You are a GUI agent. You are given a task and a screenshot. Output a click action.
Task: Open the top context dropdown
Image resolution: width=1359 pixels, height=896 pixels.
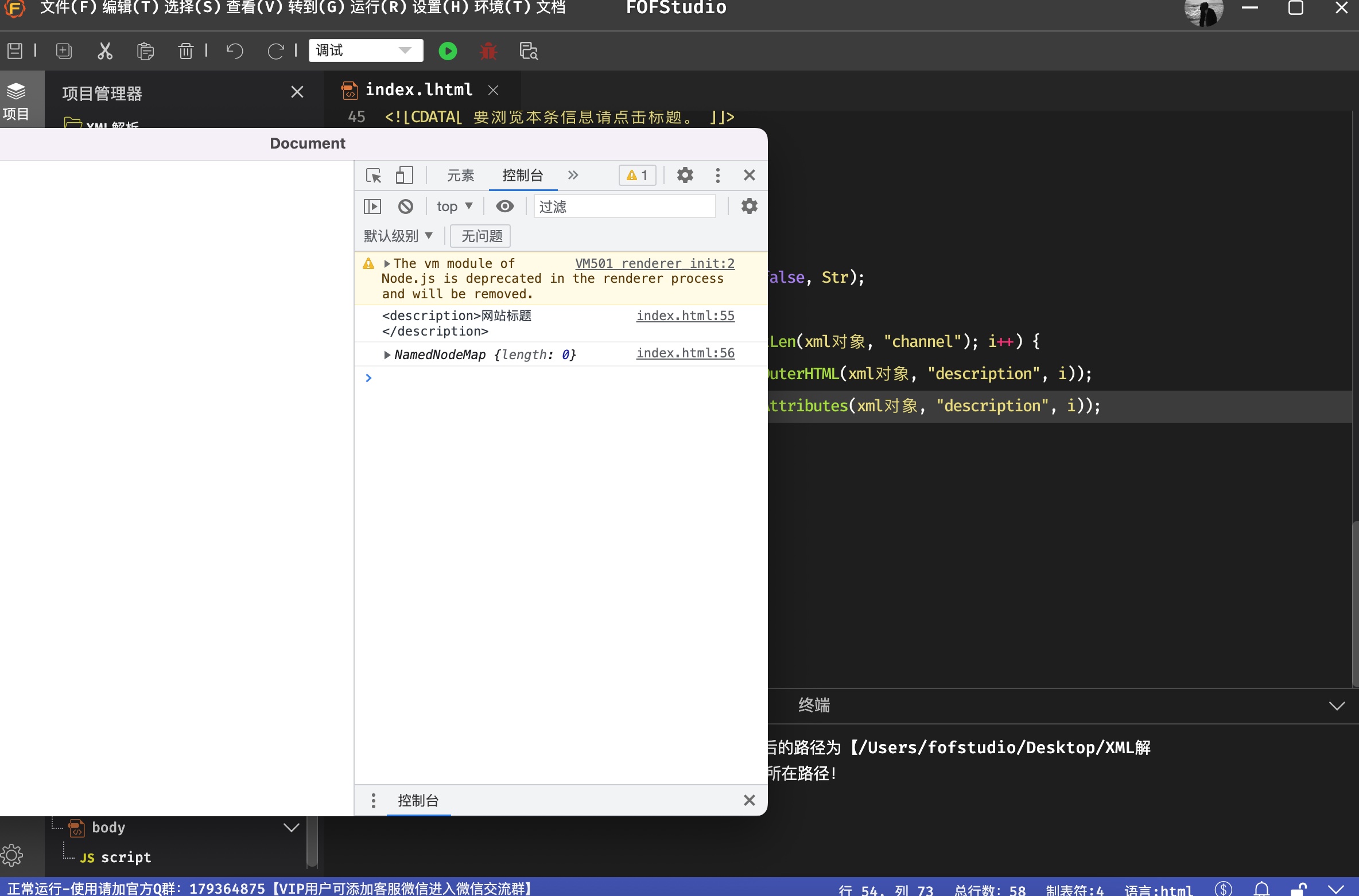455,206
